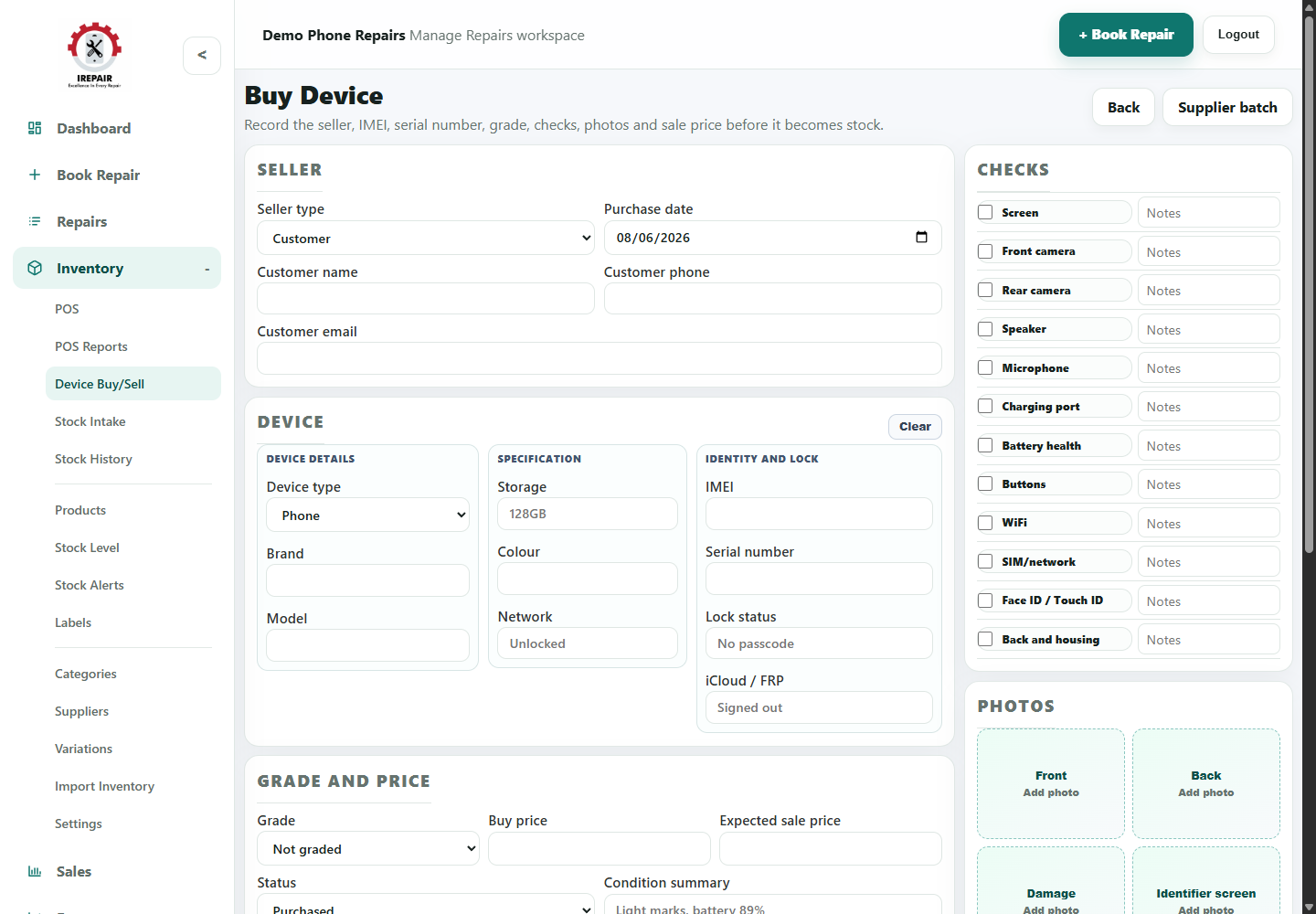The width and height of the screenshot is (1316, 914).
Task: Add a Front photo
Action: (1051, 783)
